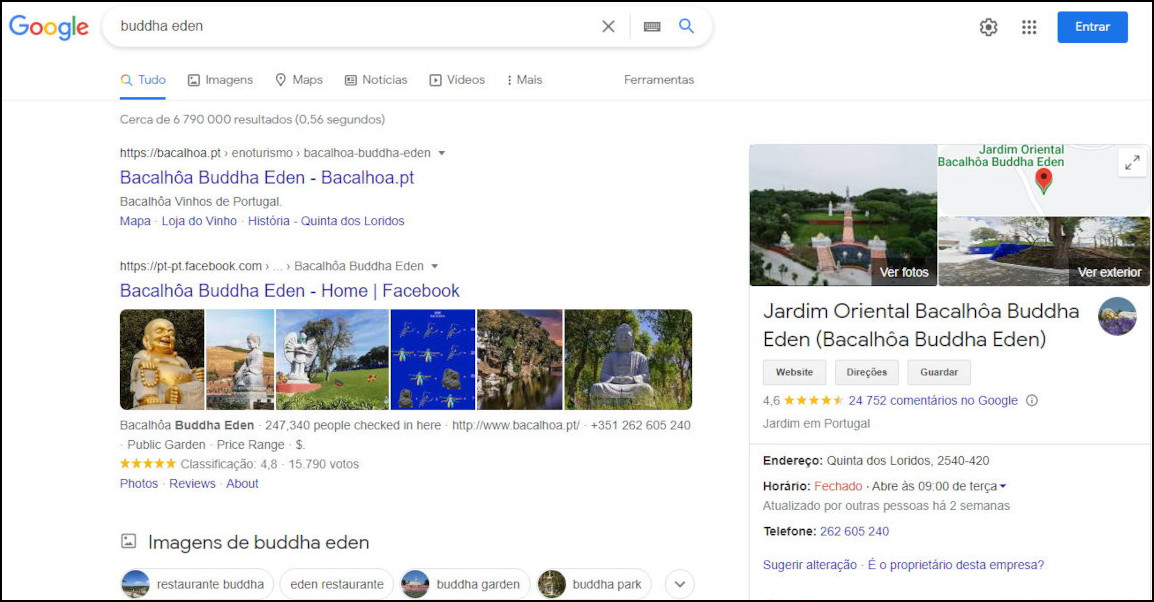
Task: Open Bacalhôa Buddha Eden - Bacalhoa.pt result
Action: pos(267,178)
